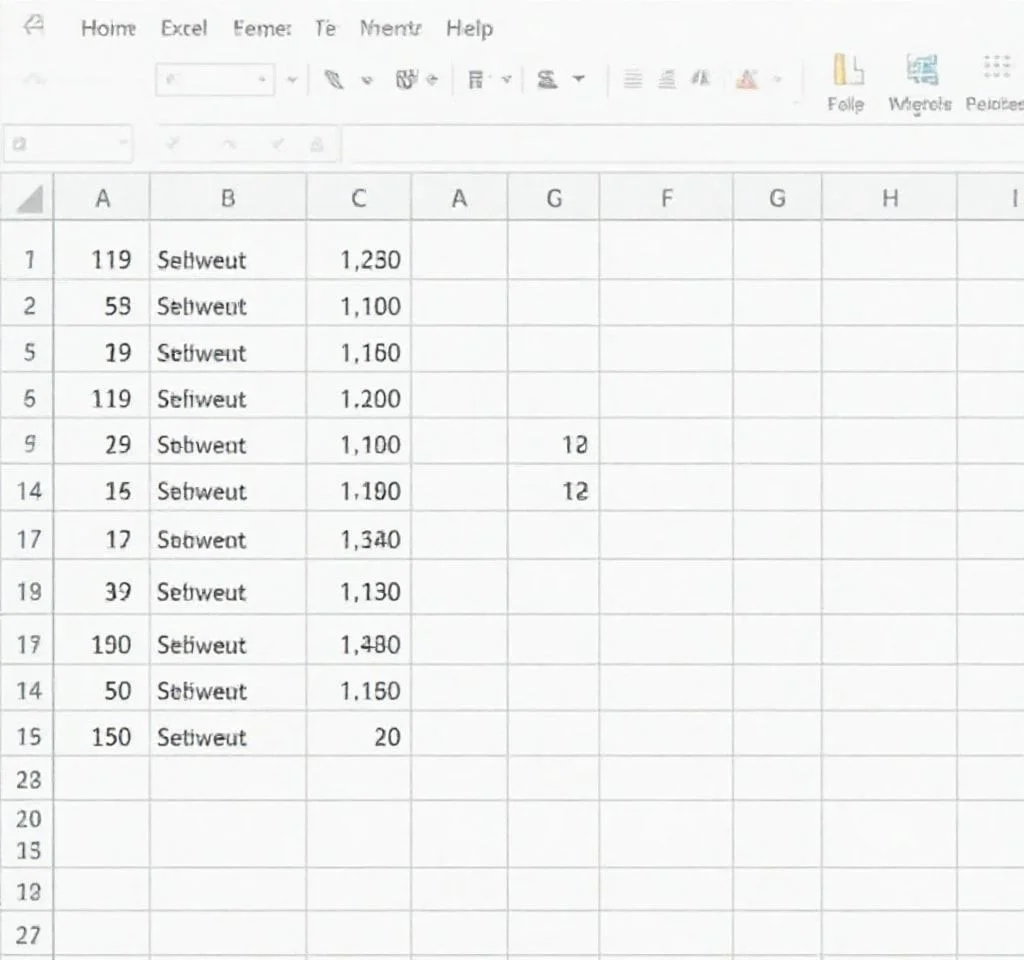Click the blue Wigrels grid icon
1024x960 pixels.
[x=920, y=70]
